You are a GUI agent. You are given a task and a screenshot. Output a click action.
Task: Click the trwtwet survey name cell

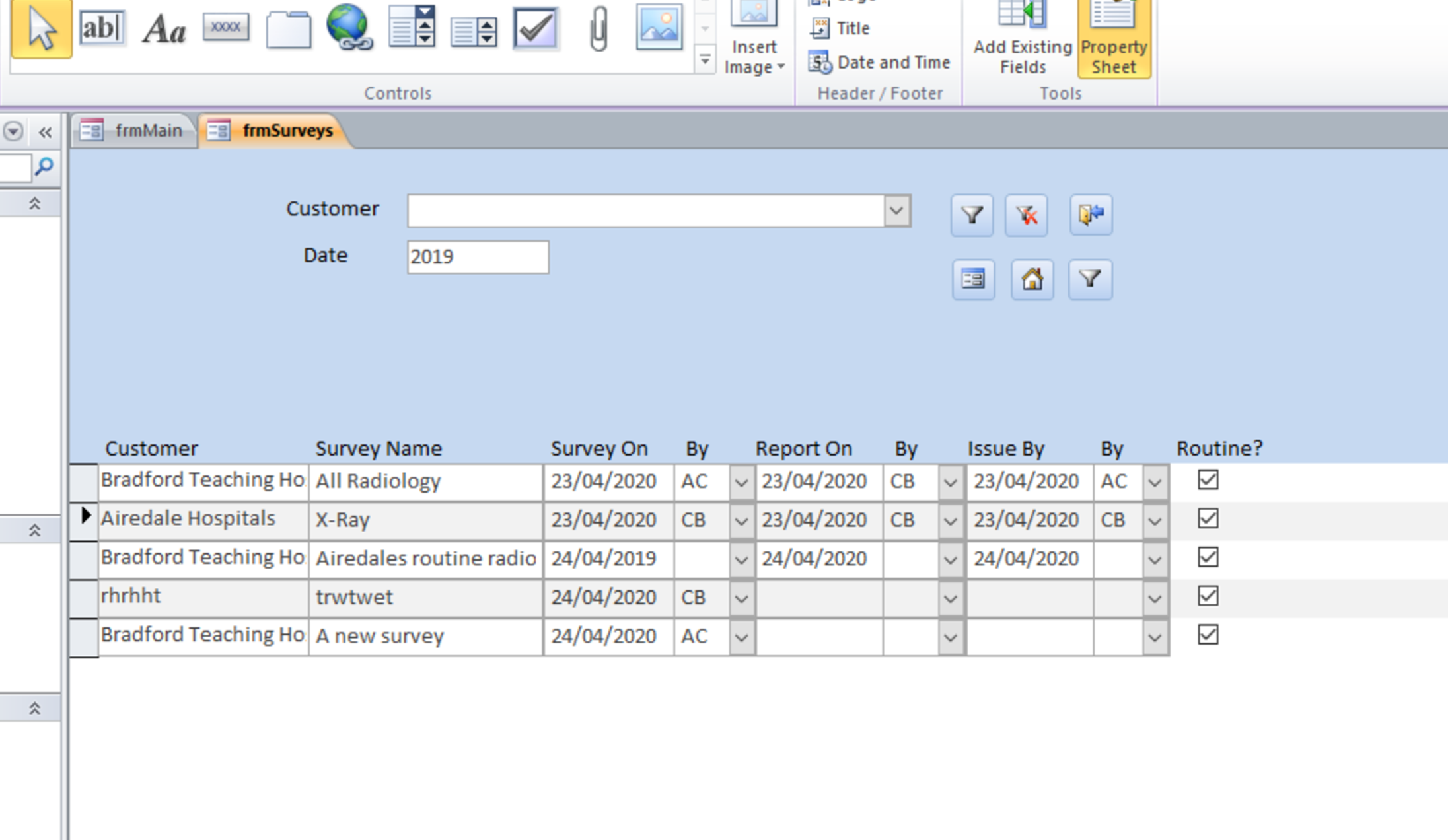426,598
